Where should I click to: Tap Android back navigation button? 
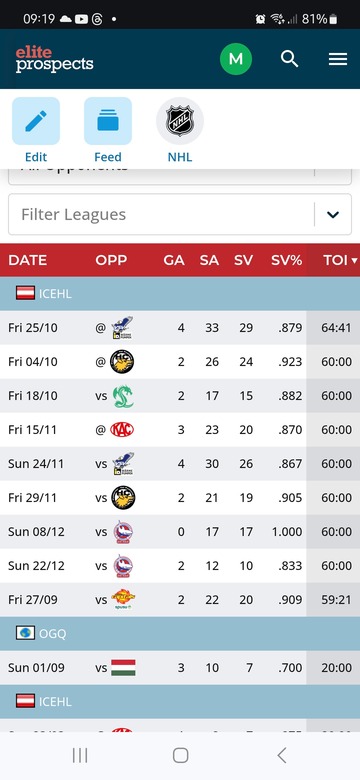click(x=281, y=755)
